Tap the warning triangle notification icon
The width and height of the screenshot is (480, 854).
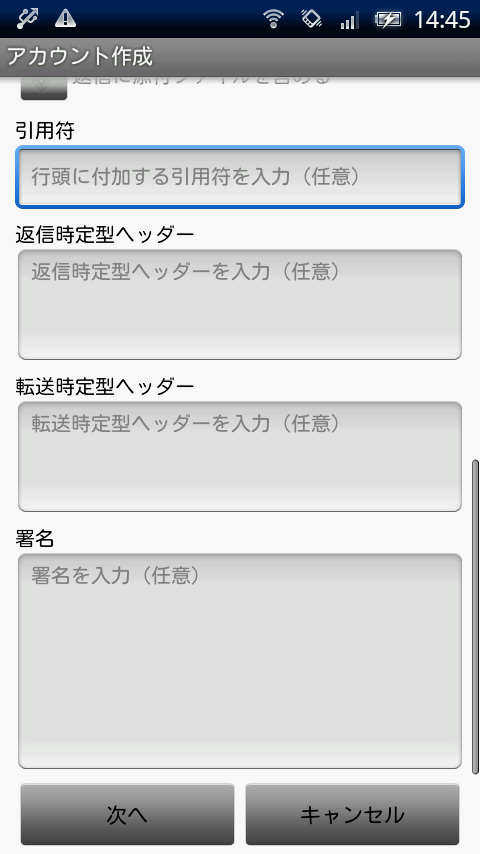click(x=65, y=19)
